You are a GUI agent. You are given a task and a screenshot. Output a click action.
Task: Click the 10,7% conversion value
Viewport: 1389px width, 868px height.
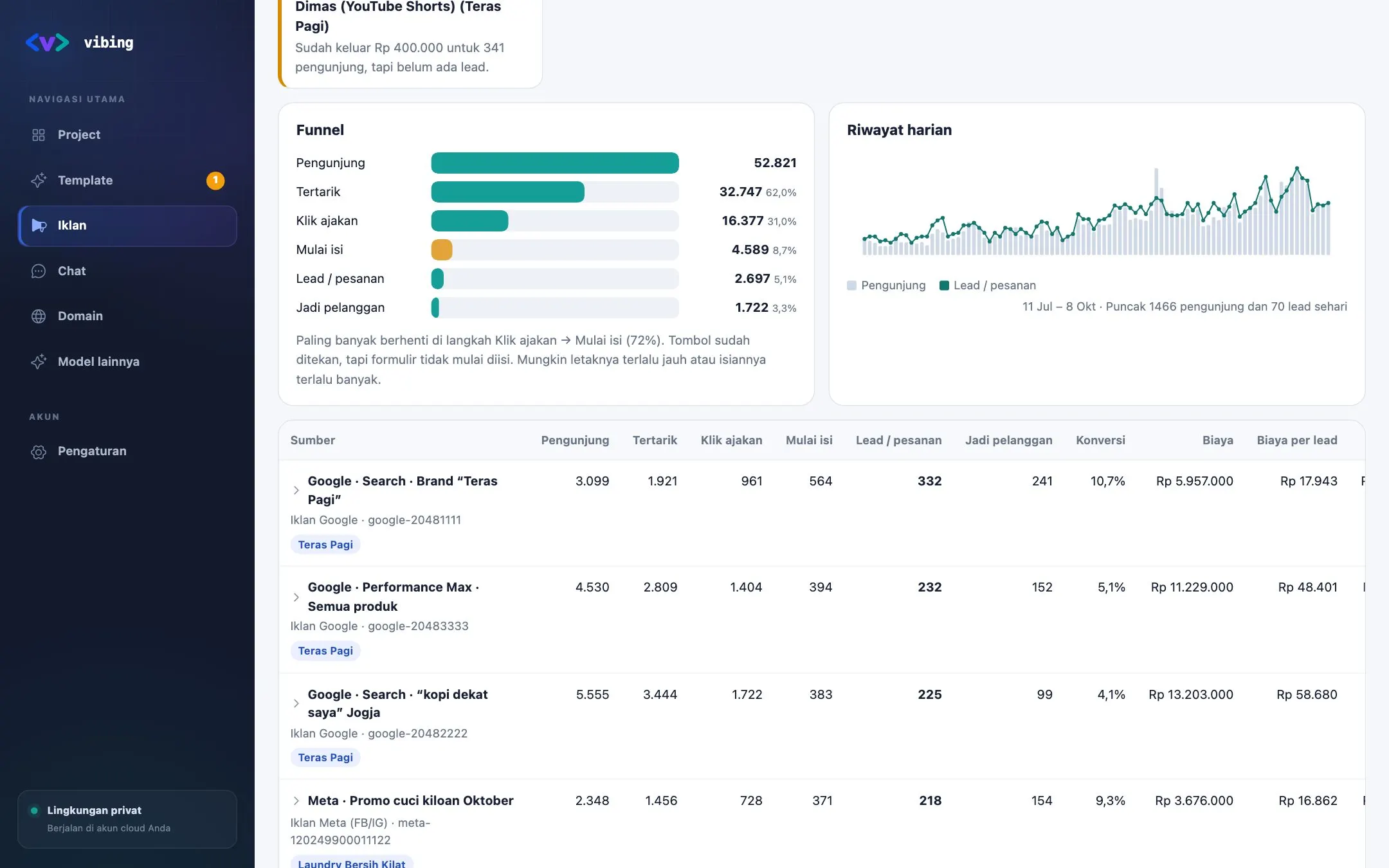(1107, 481)
